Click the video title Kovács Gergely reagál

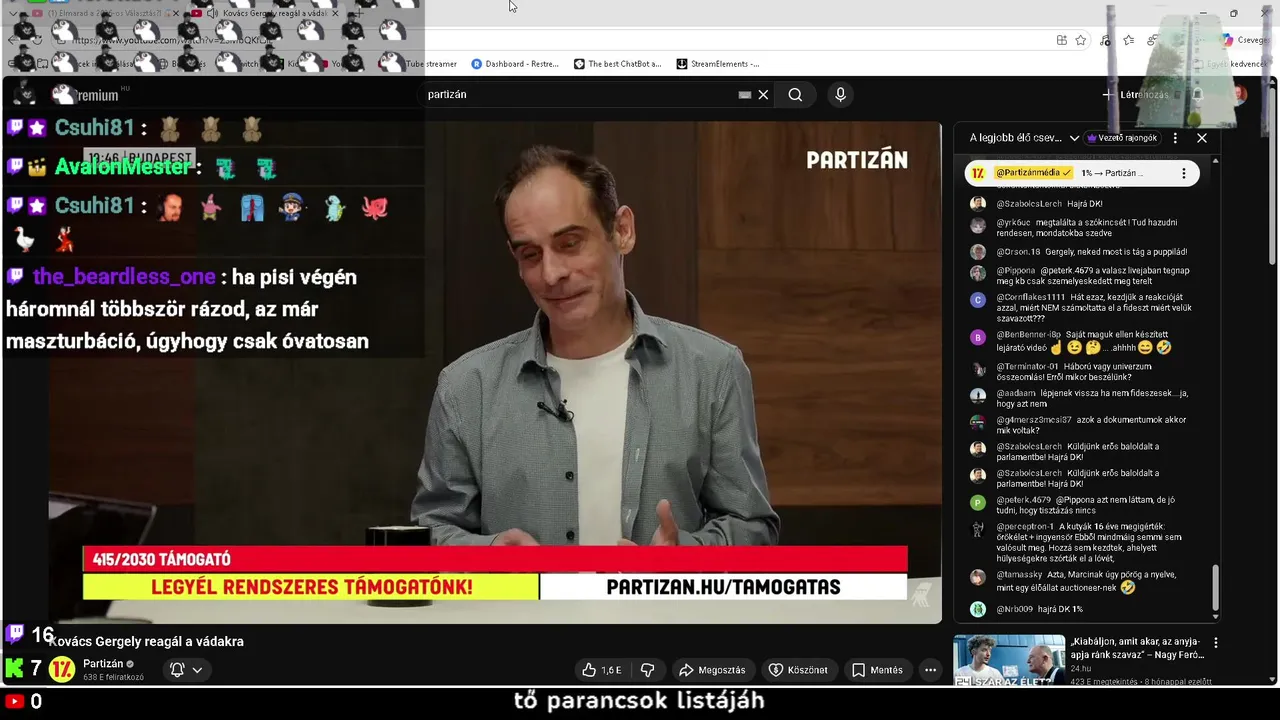[x=146, y=642]
